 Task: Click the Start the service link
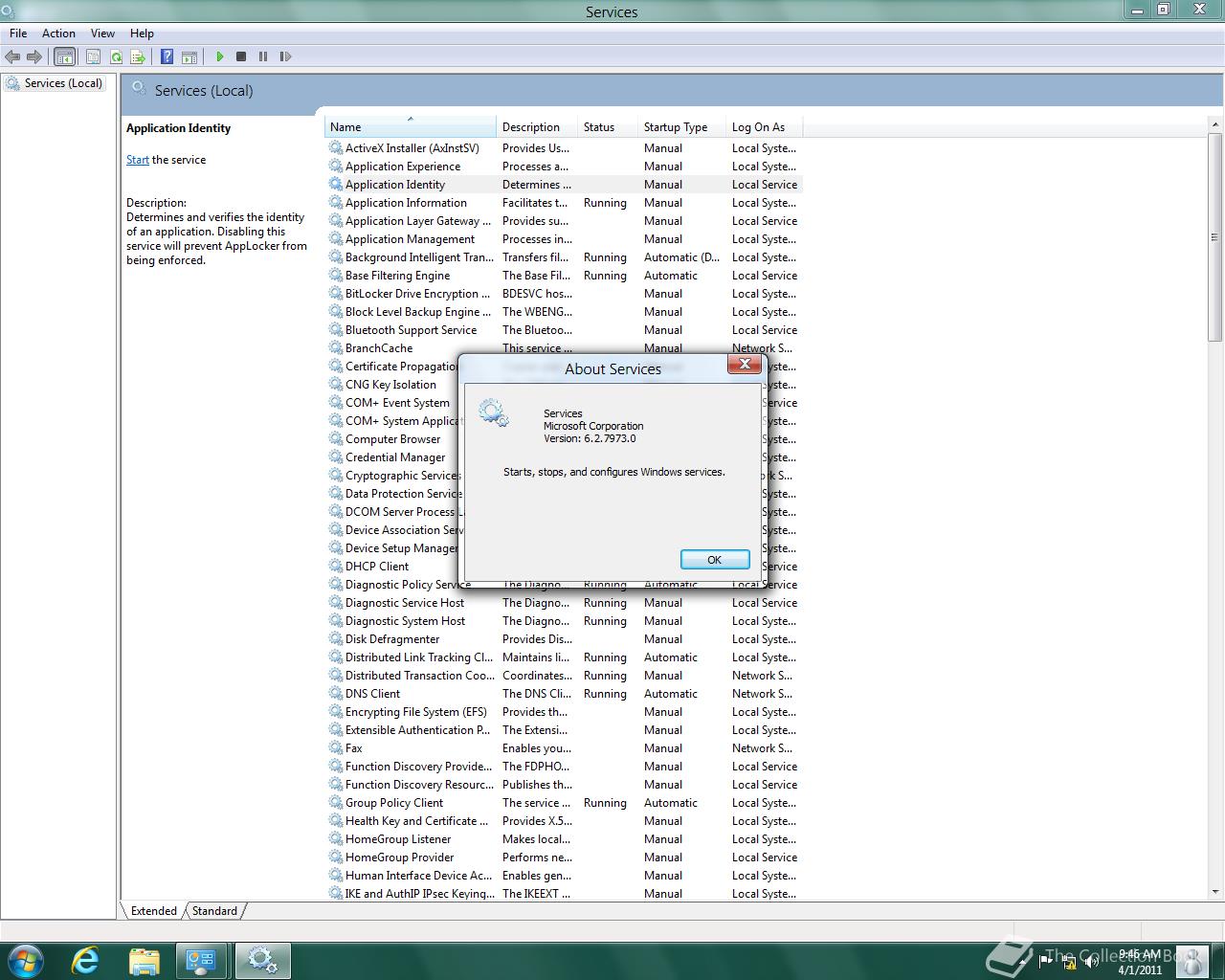click(138, 160)
